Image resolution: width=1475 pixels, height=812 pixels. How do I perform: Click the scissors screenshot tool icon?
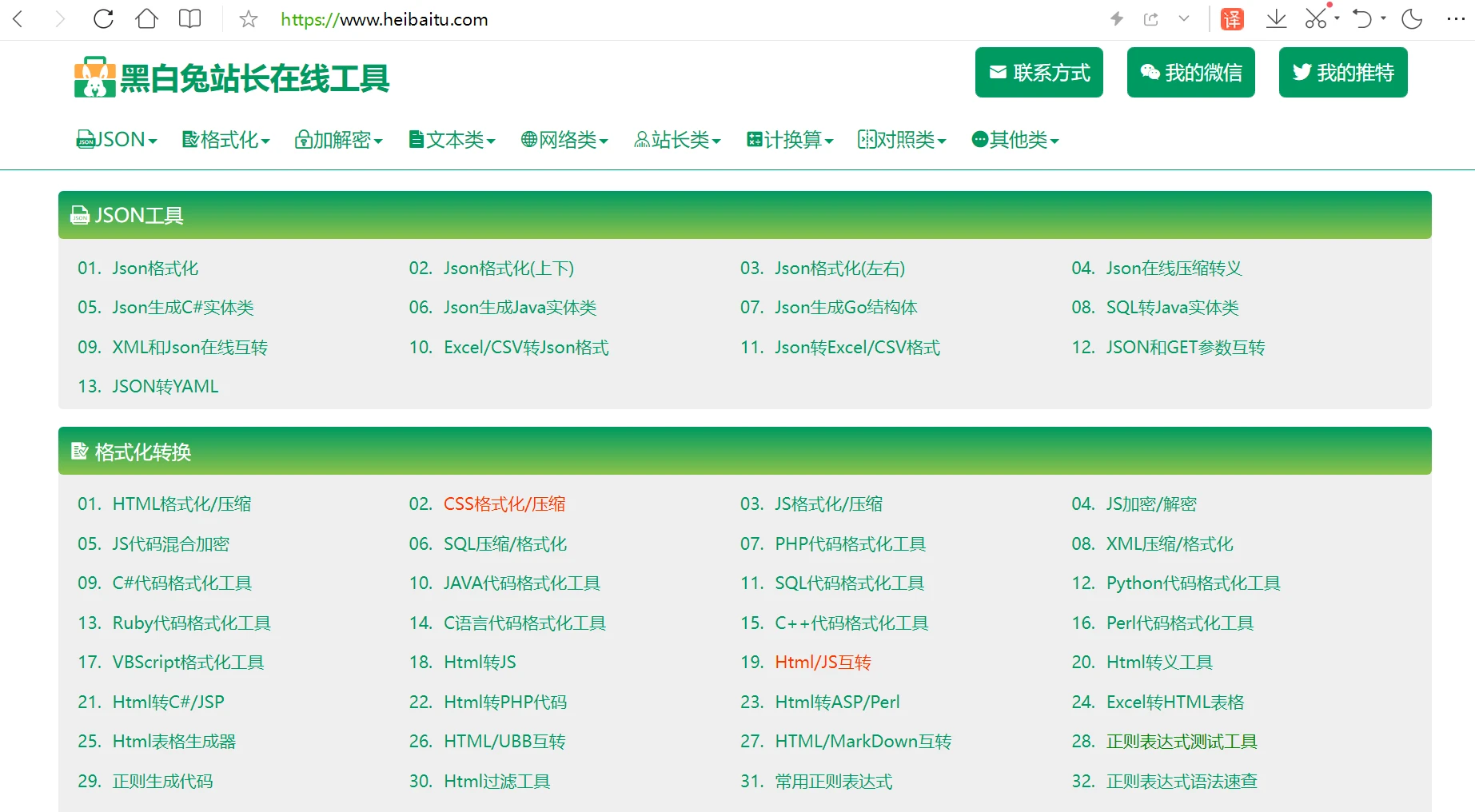coord(1315,19)
